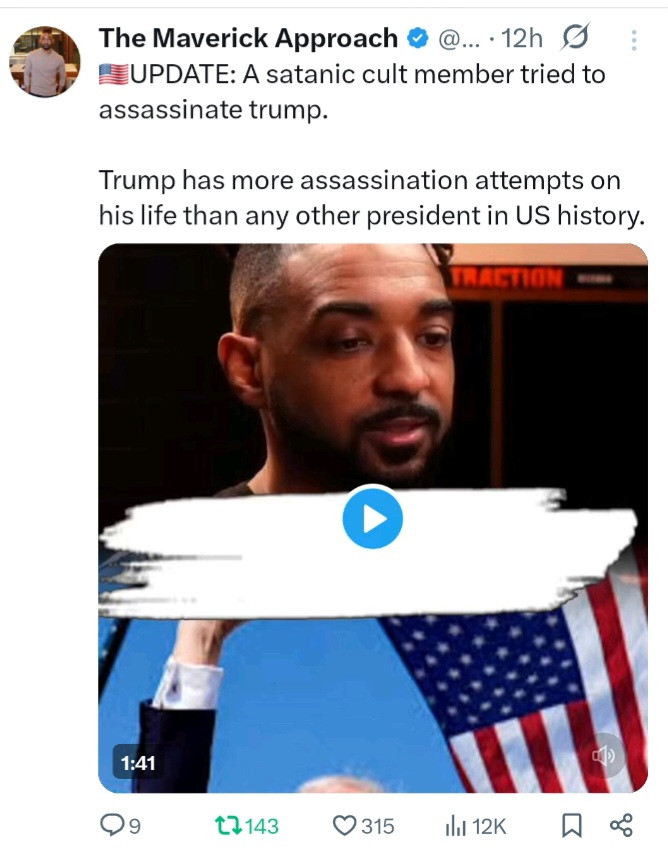This screenshot has height=856, width=668.
Task: Click the blue verified badge
Action: coord(419,38)
